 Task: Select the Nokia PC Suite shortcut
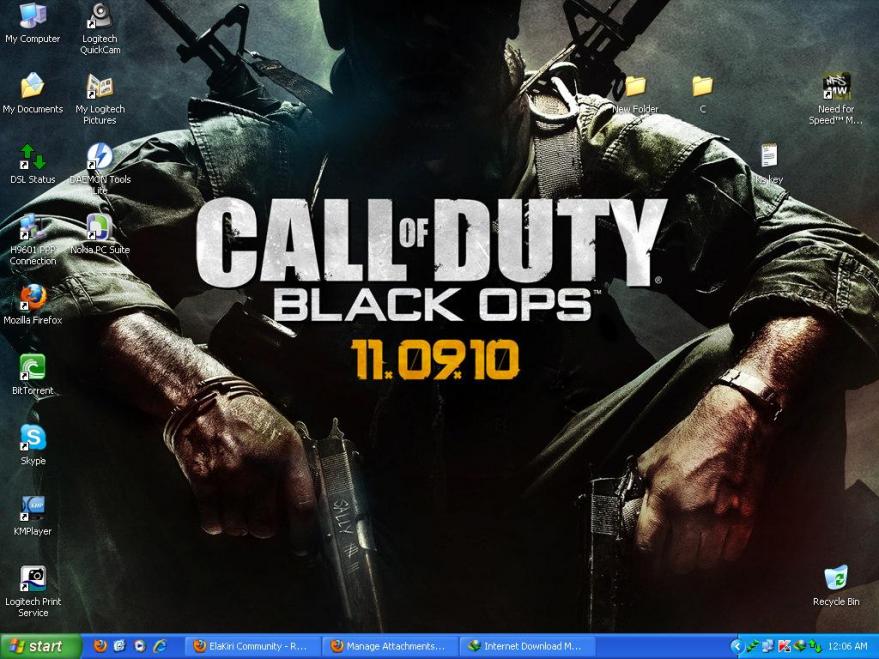(100, 234)
